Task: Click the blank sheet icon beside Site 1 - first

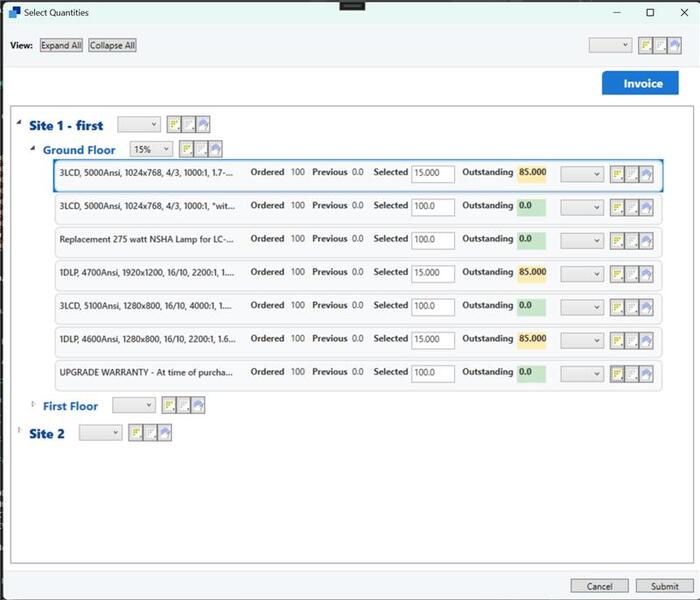Action: (188, 124)
